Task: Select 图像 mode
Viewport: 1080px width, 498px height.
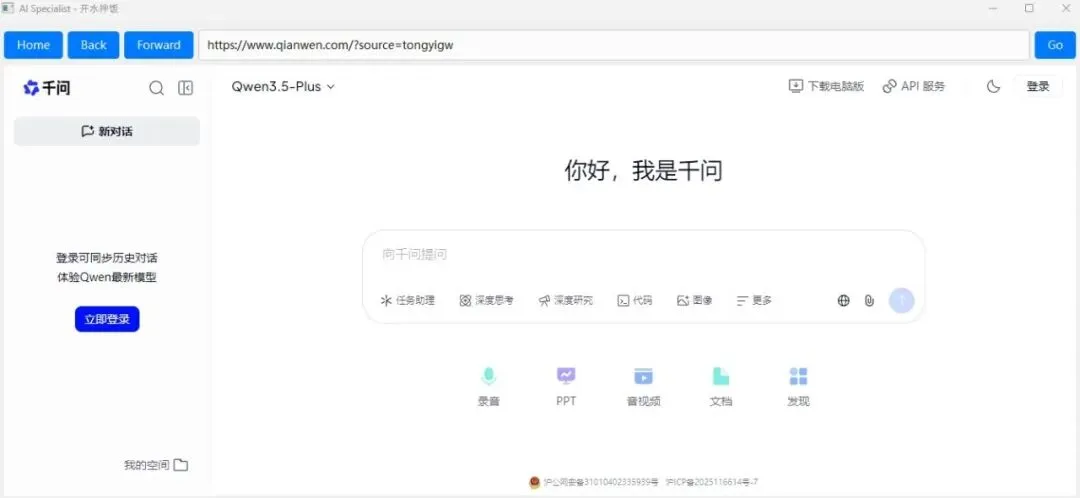Action: pyautogui.click(x=694, y=300)
